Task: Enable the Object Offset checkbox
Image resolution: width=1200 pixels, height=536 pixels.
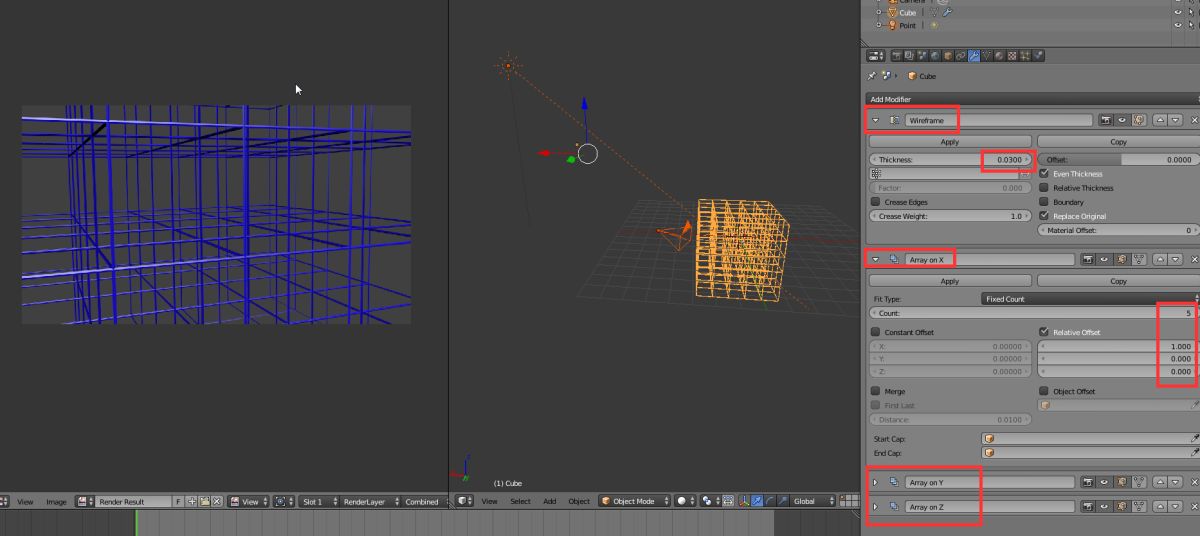Action: [x=1045, y=391]
